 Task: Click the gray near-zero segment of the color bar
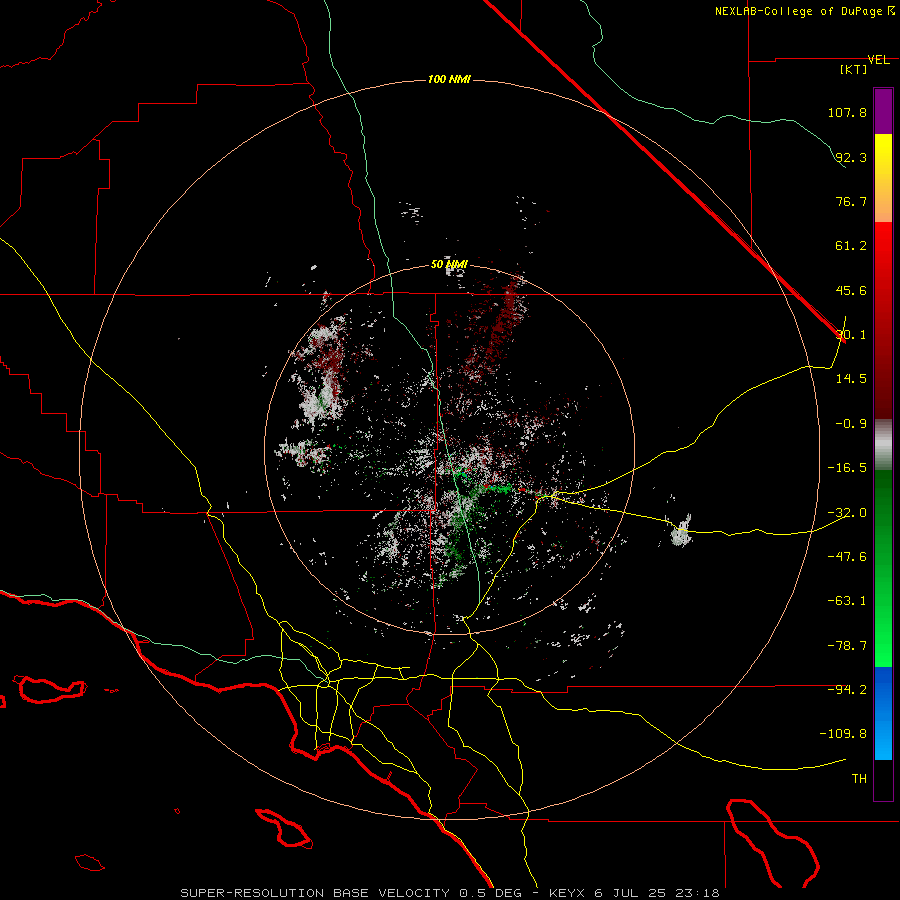coord(883,445)
